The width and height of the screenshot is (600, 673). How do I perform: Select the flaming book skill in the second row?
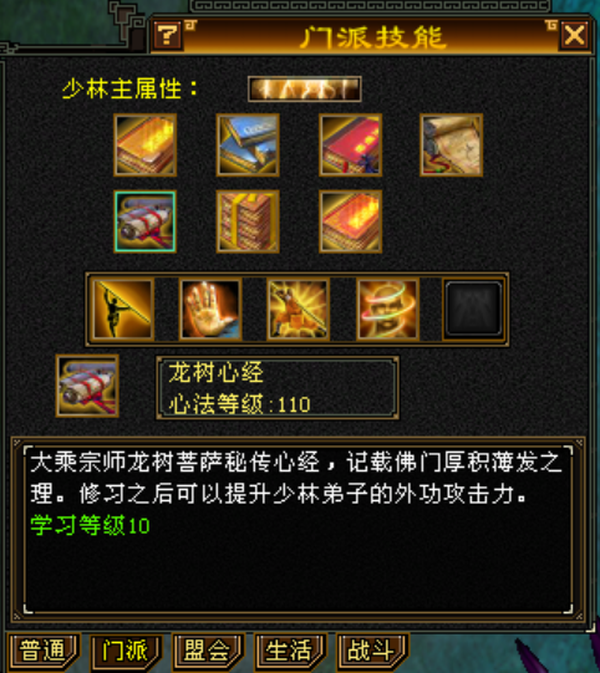click(351, 221)
